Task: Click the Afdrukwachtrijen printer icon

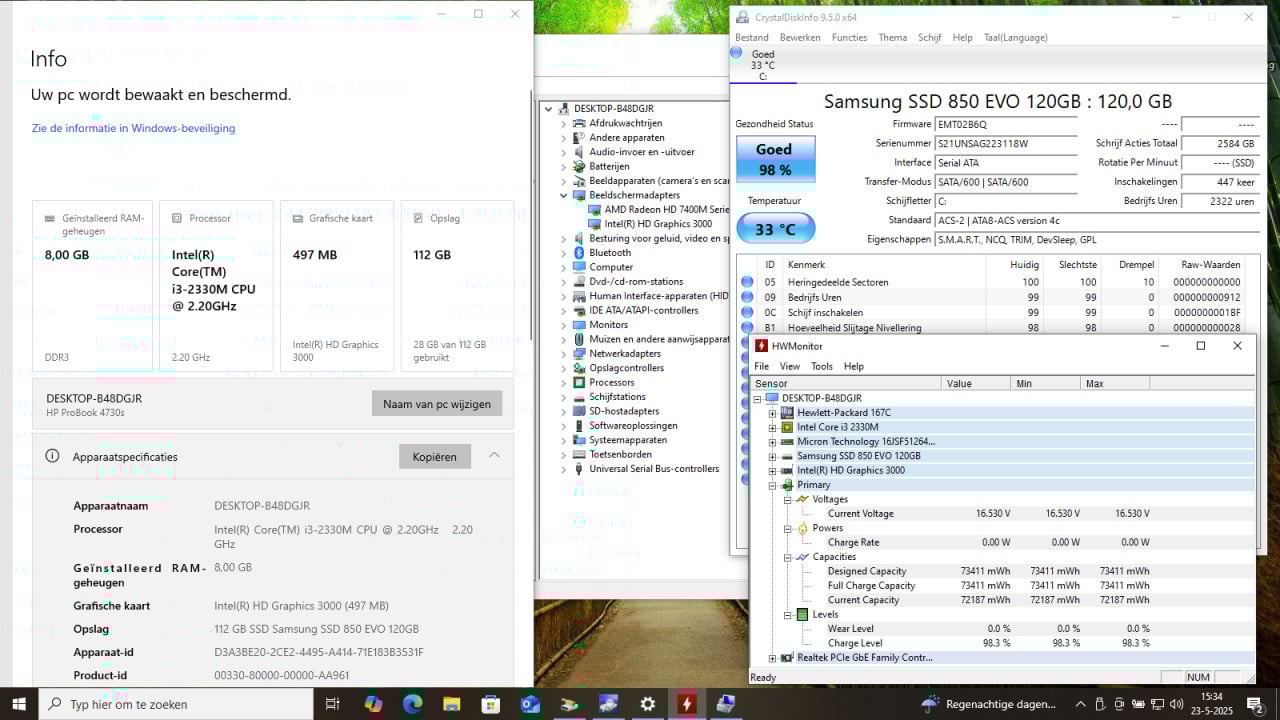Action: (579, 123)
